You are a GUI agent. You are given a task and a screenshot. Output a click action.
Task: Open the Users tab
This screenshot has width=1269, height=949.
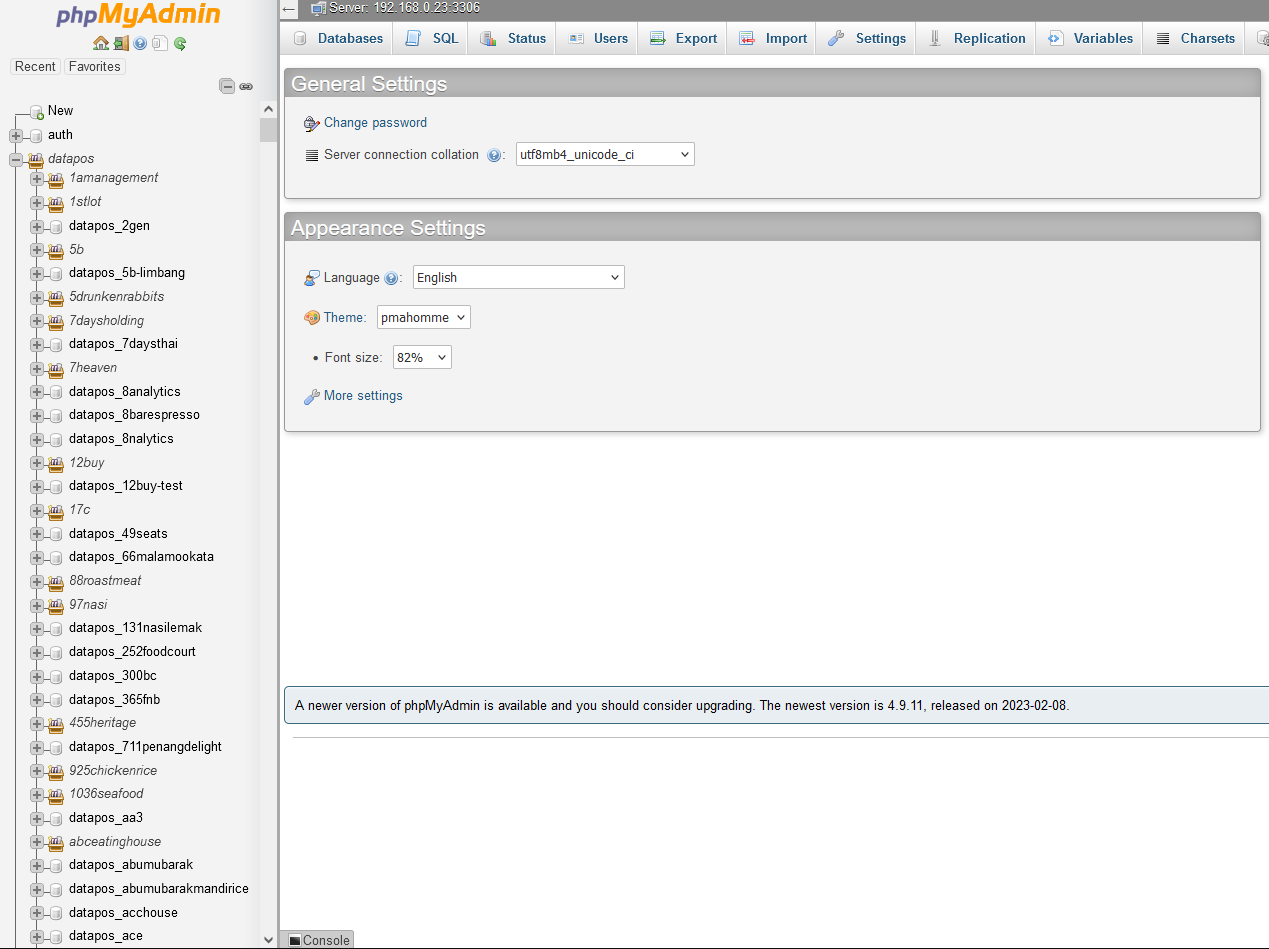pyautogui.click(x=598, y=38)
